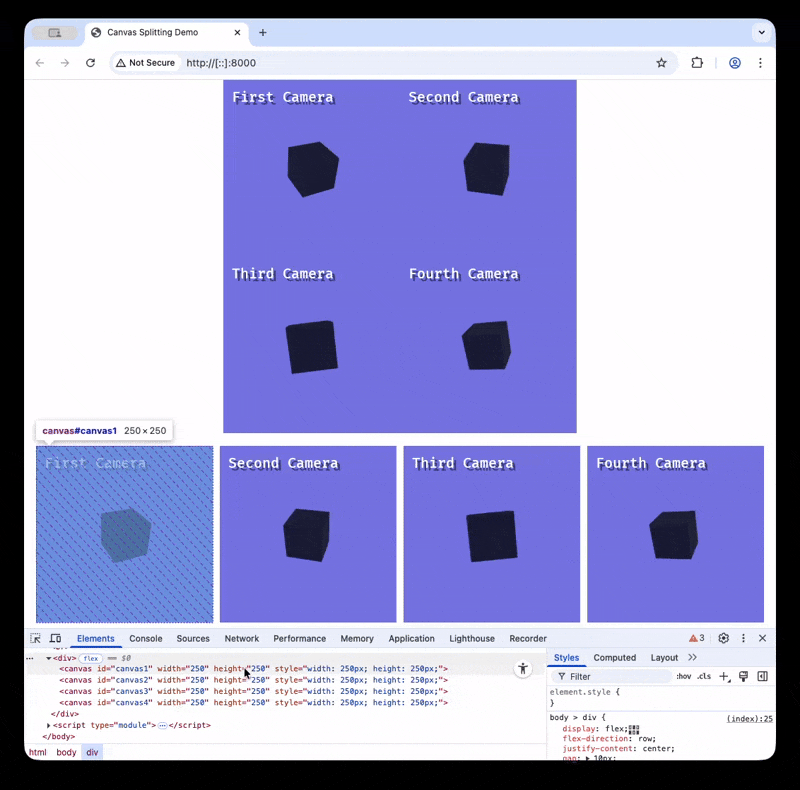Open the Network panel tab
The image size is (800, 790).
(x=241, y=638)
